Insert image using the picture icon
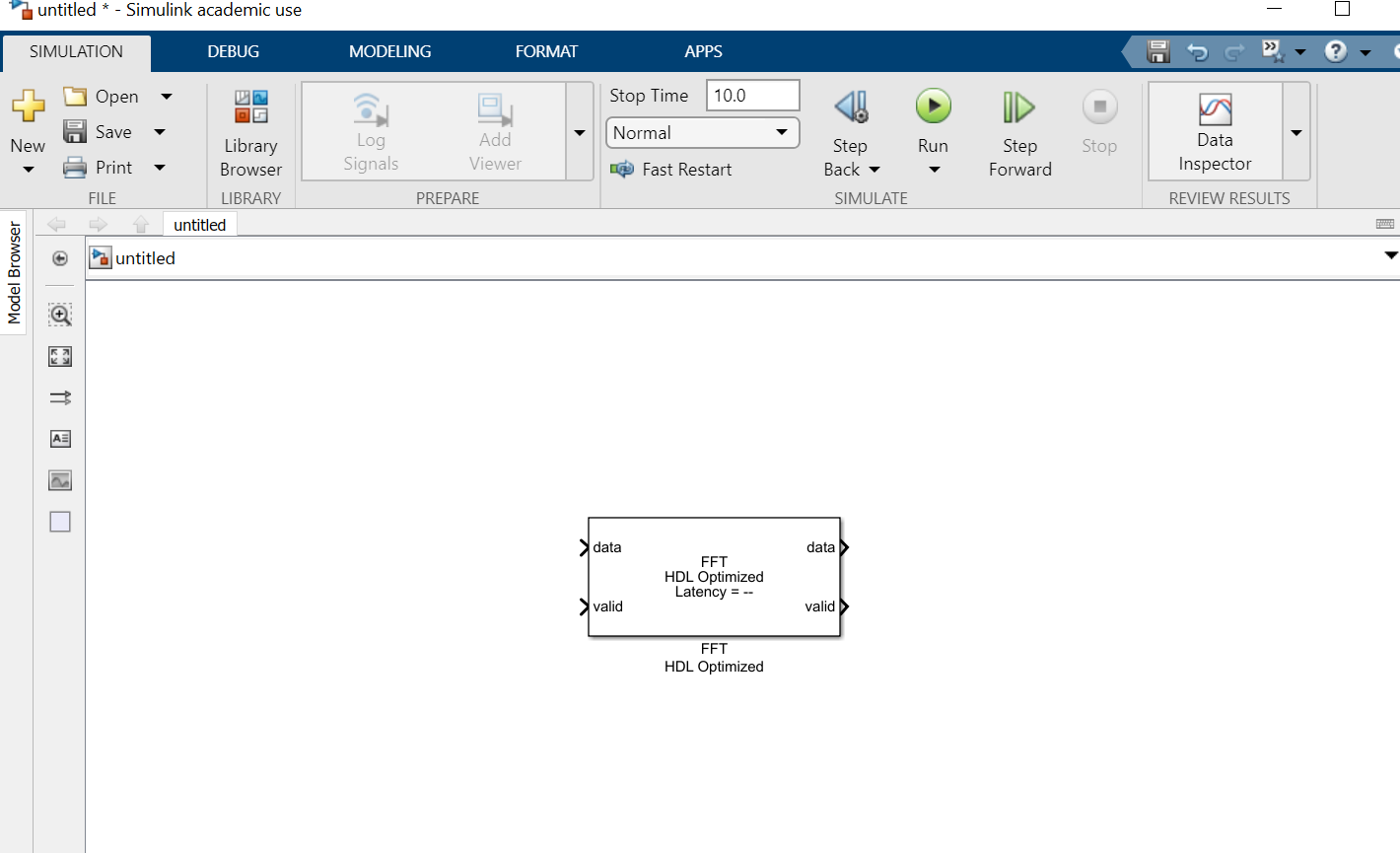The width and height of the screenshot is (1400, 853). [x=60, y=480]
